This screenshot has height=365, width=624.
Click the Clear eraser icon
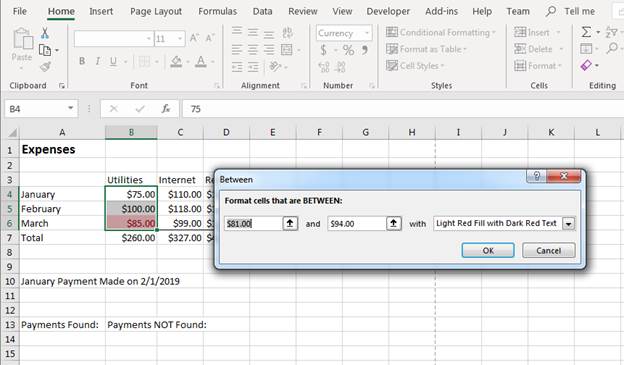tap(586, 65)
